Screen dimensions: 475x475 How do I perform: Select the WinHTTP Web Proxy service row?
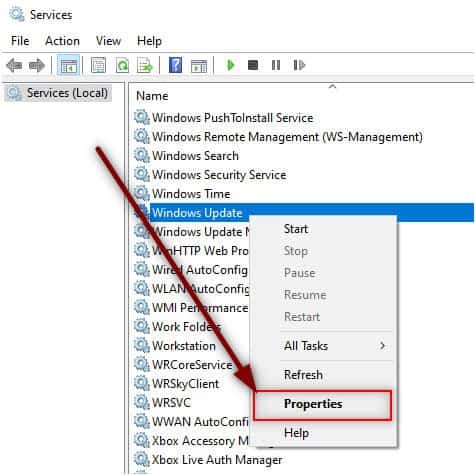200,251
